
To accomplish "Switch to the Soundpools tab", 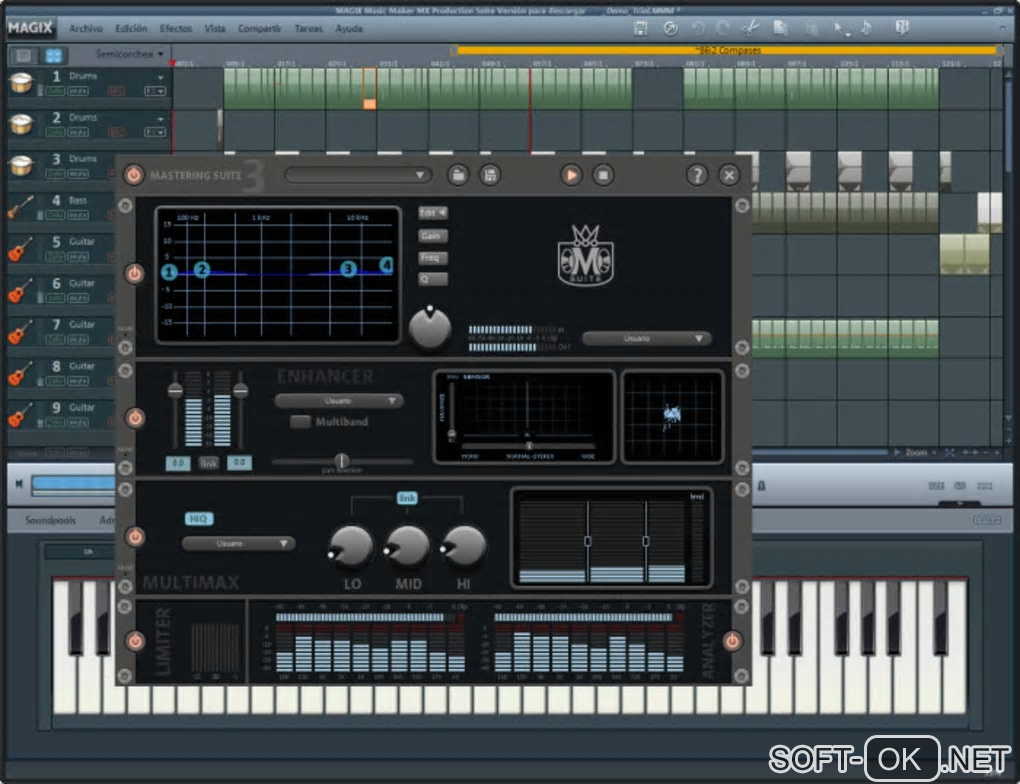I will coord(50,520).
